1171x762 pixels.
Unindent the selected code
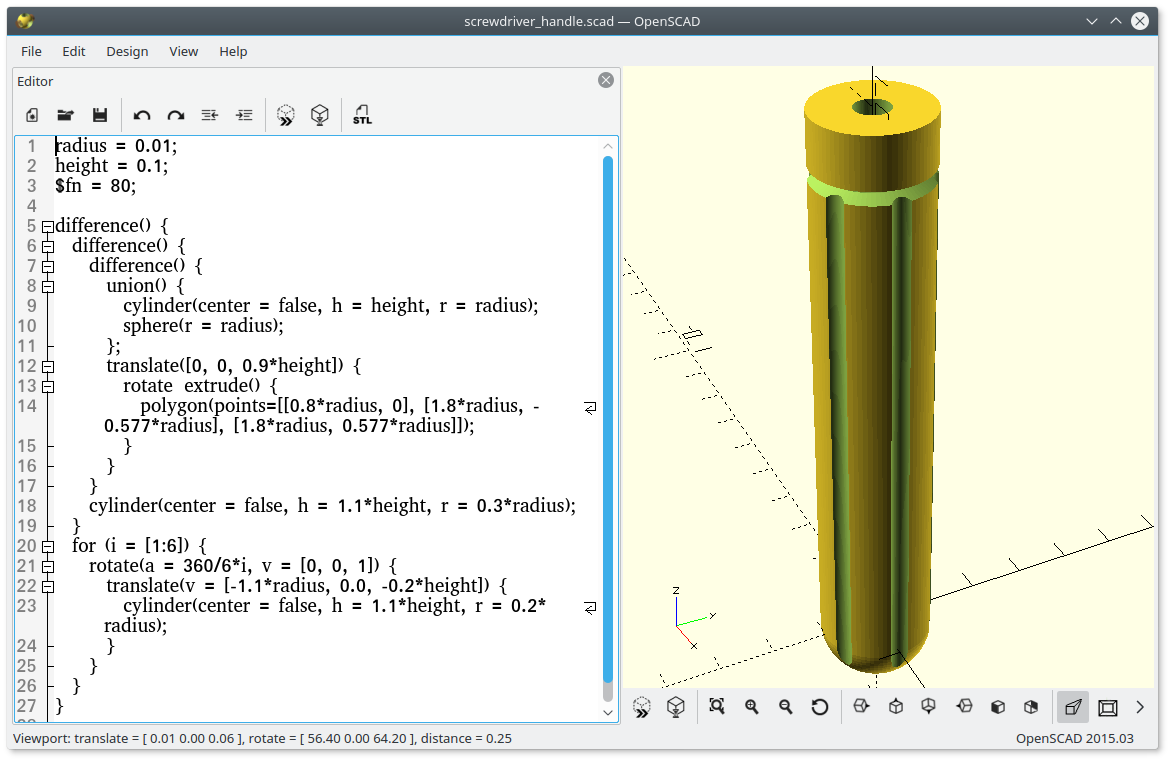pyautogui.click(x=210, y=115)
